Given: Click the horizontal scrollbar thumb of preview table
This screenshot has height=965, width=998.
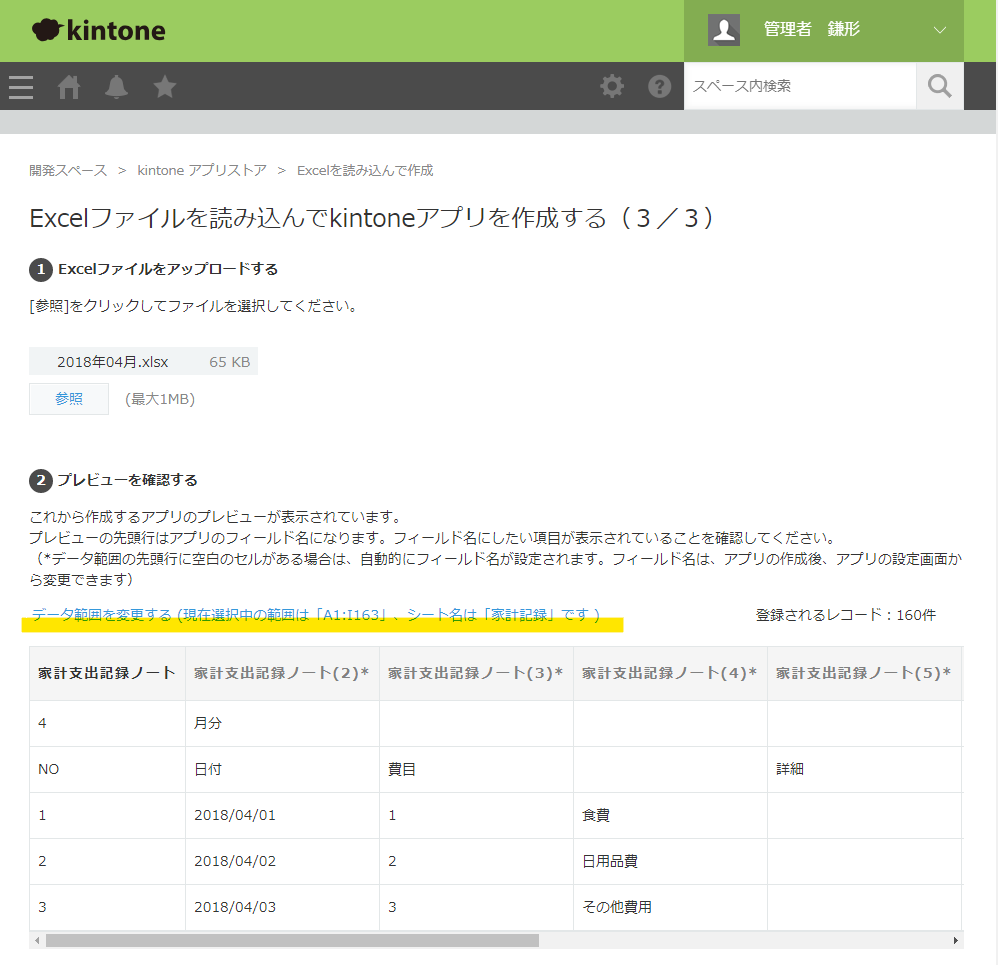Looking at the screenshot, I should 292,941.
